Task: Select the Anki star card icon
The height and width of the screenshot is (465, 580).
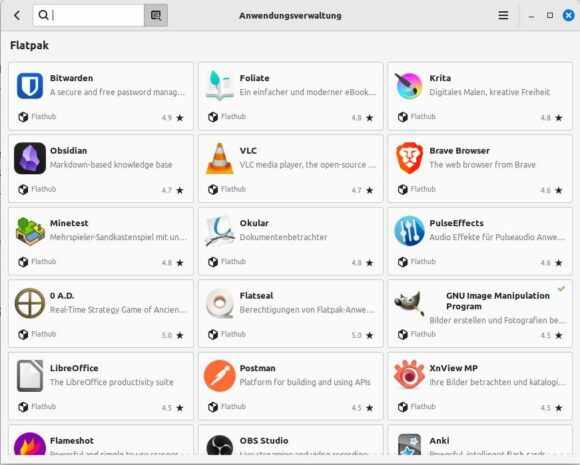Action: [409, 445]
